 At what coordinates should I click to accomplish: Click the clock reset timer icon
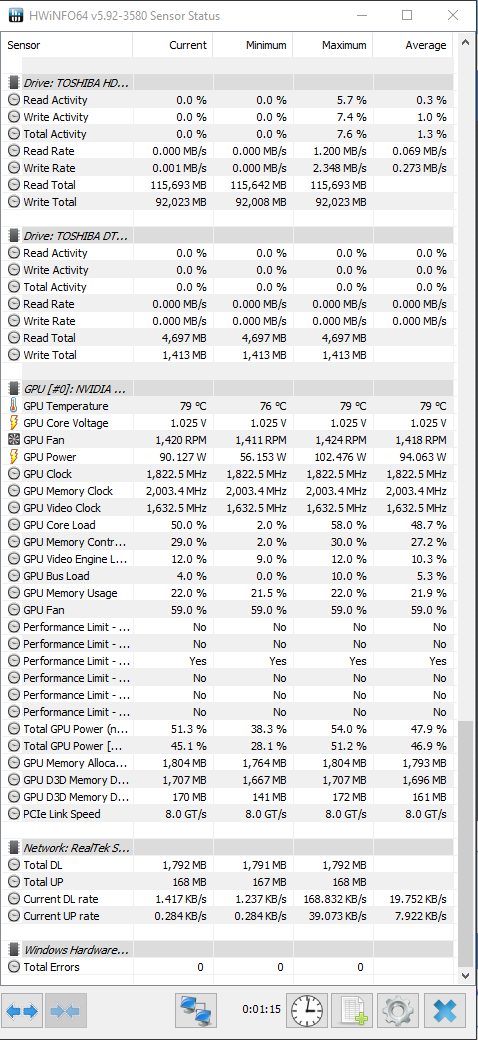307,1011
